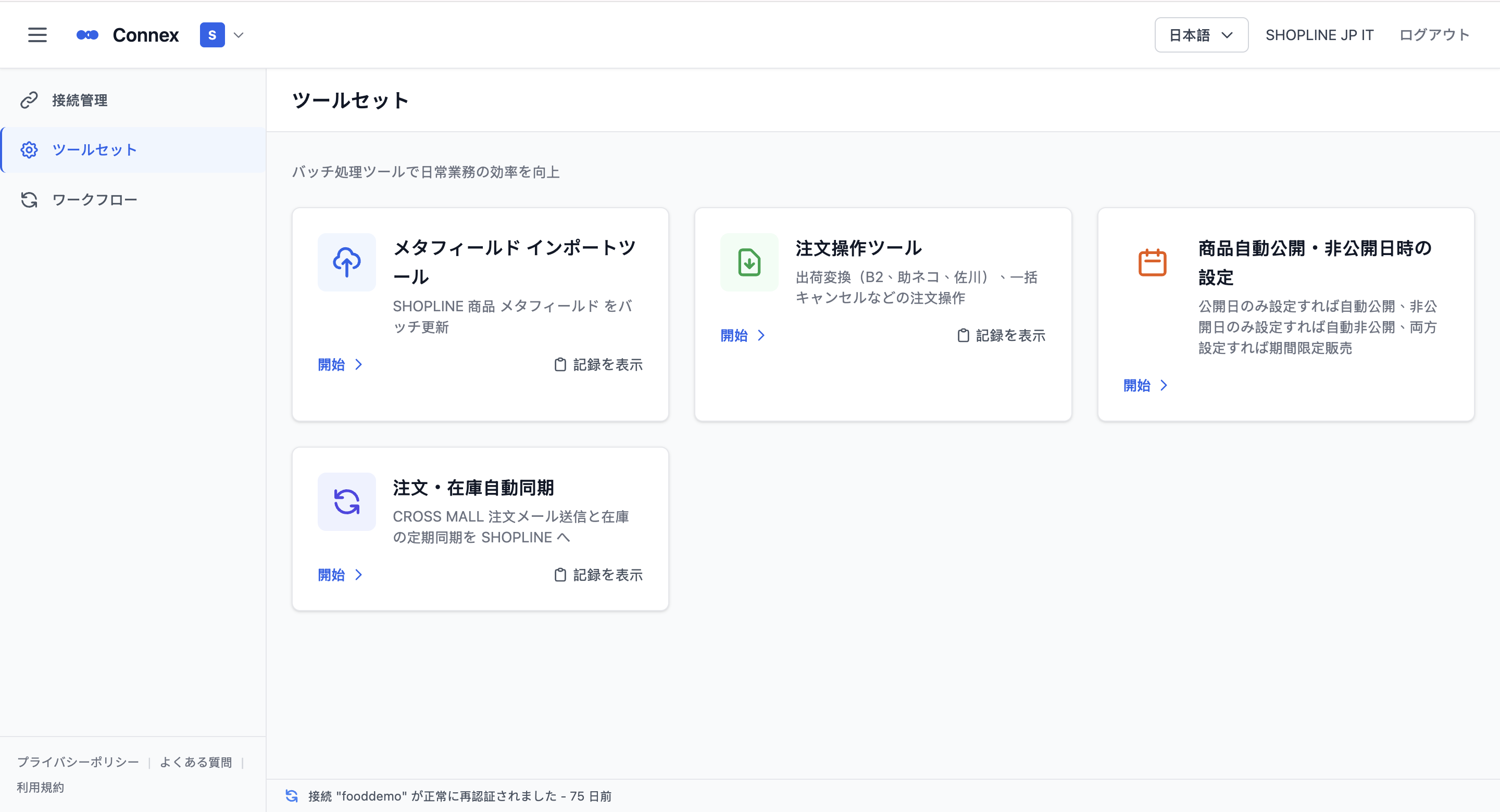Open 接続管理 in the sidebar
1500x812 pixels.
click(x=133, y=100)
